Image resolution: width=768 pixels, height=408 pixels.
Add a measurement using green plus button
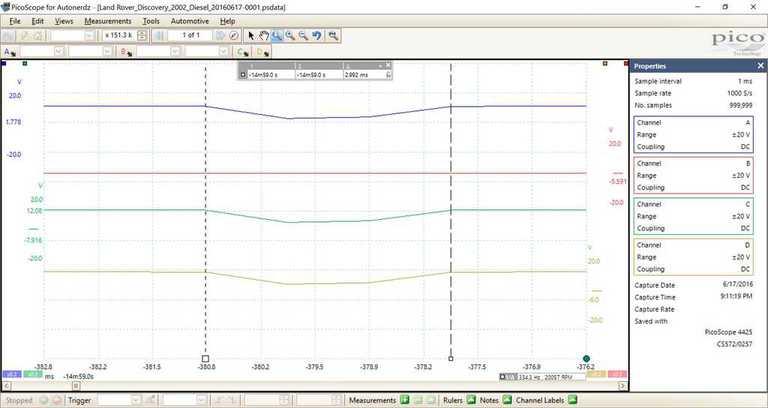coord(404,400)
